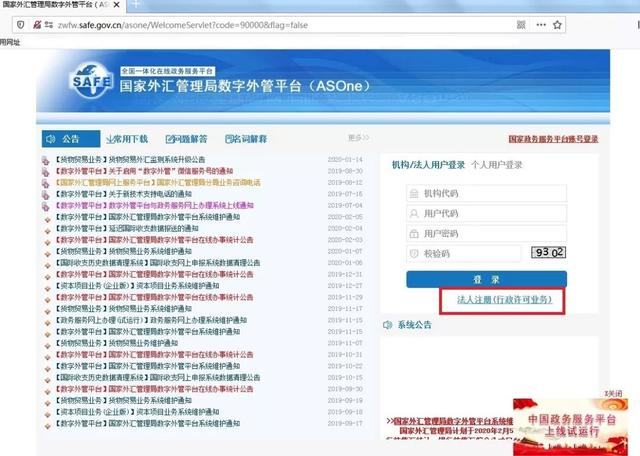Open 国际收支网上申报系统数据清理公告 dated 2020-01-06
Image resolution: width=640 pixels, height=456 pixels.
pyautogui.click(x=158, y=262)
